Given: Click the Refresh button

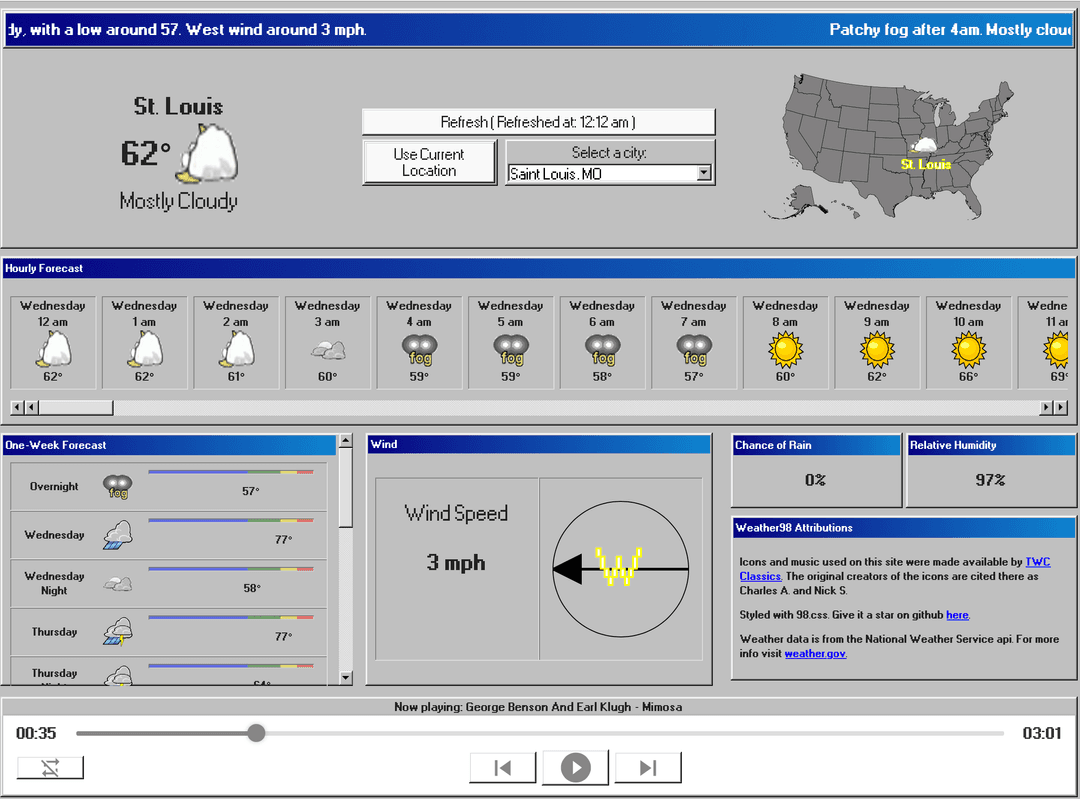Looking at the screenshot, I should [538, 122].
